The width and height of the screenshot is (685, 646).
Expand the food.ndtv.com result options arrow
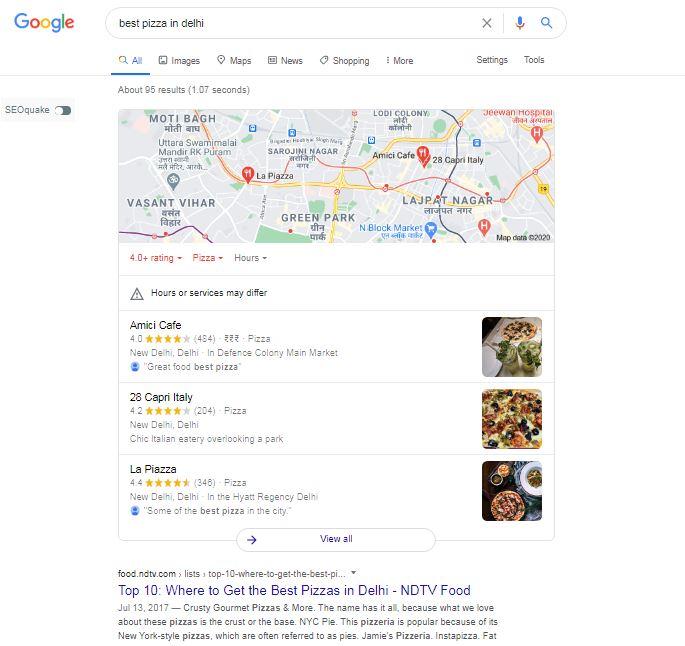(354, 573)
